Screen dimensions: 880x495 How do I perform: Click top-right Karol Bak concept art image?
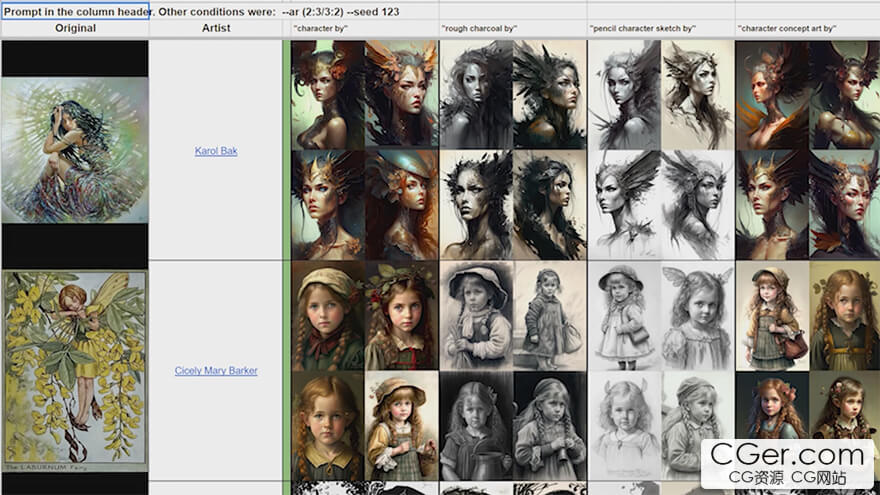845,95
